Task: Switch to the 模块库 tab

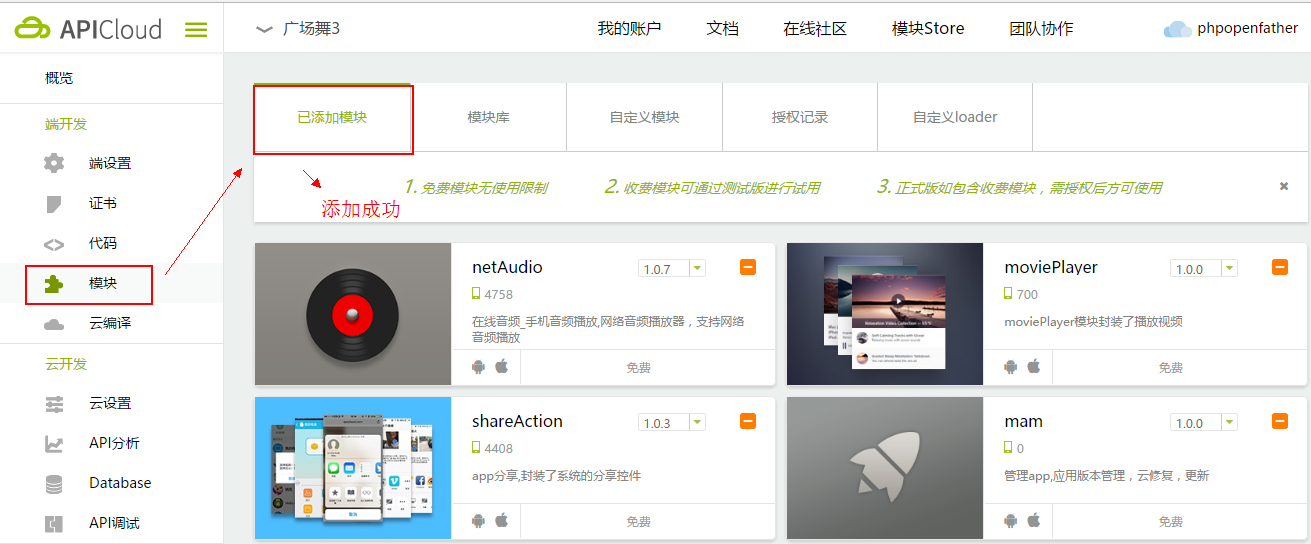Action: (489, 117)
